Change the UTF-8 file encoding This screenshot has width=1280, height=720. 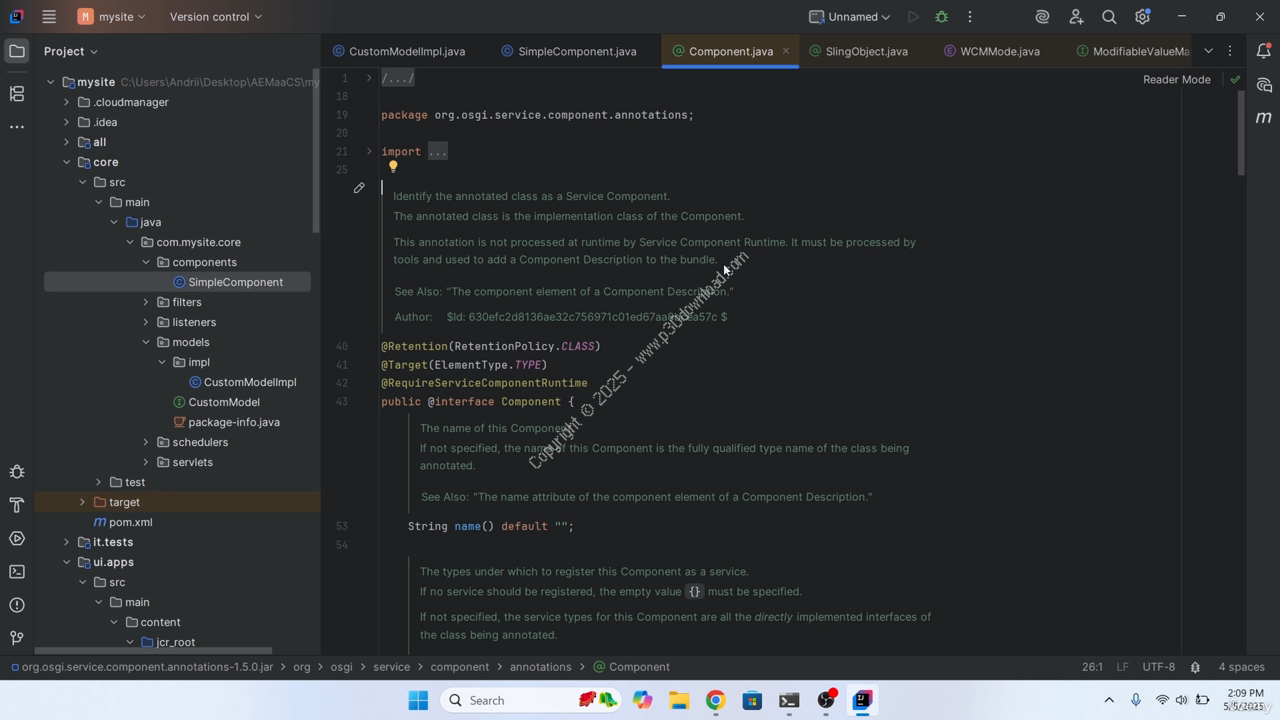pos(1159,667)
